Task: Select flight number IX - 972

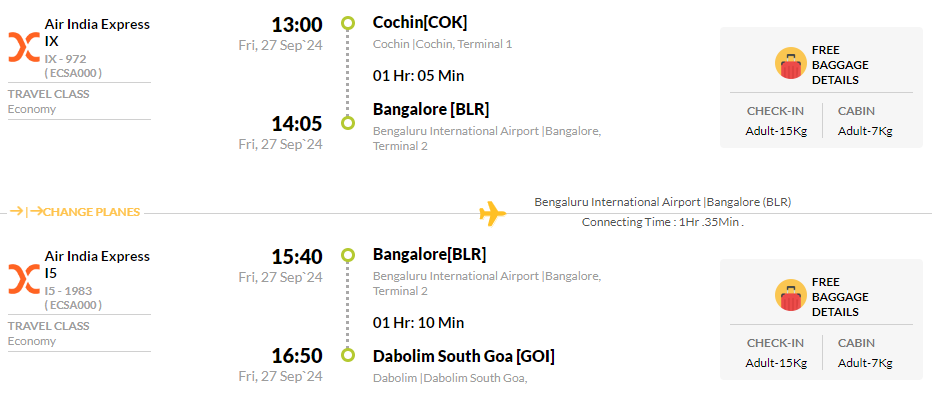Action: click(65, 59)
